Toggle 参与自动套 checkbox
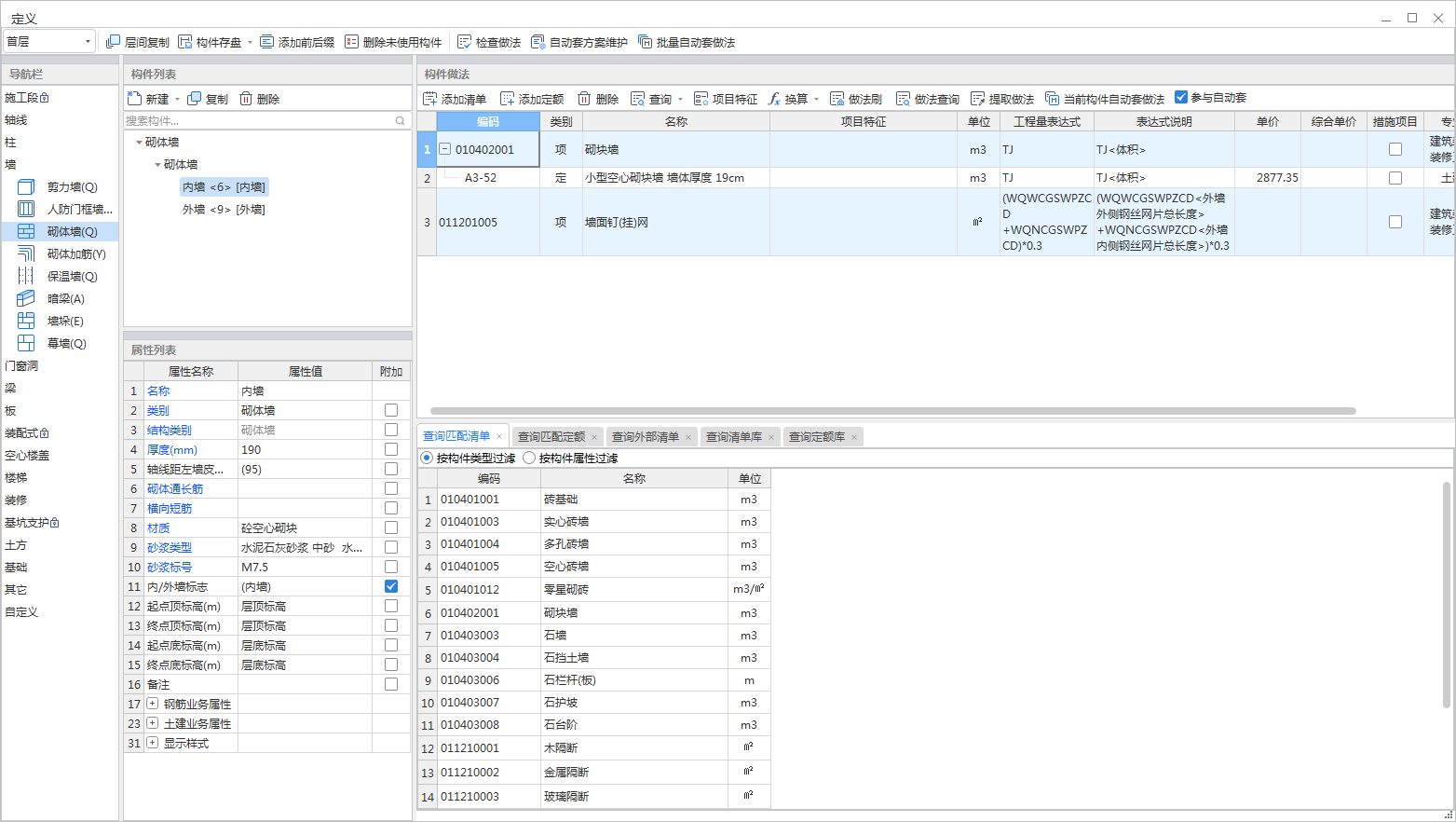This screenshot has height=822, width=1456. point(1181,97)
